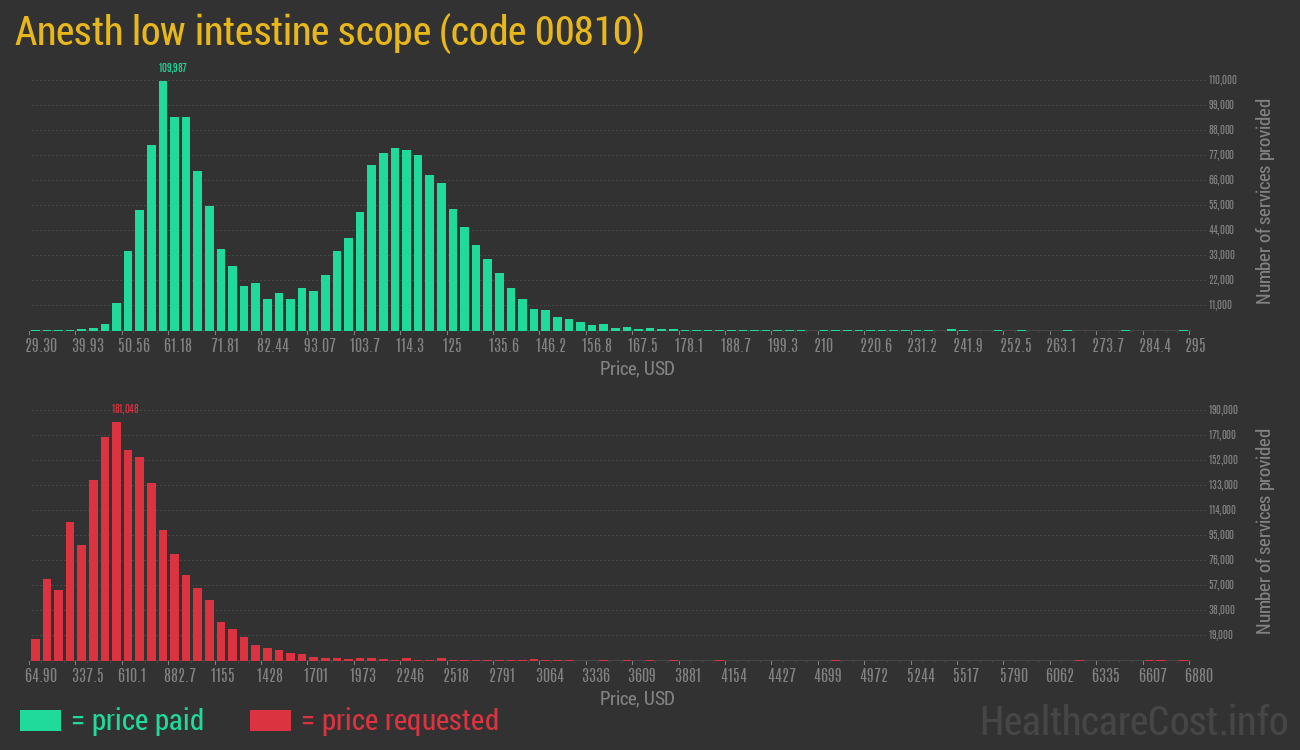Click the green price paid legend swatch

(40, 720)
